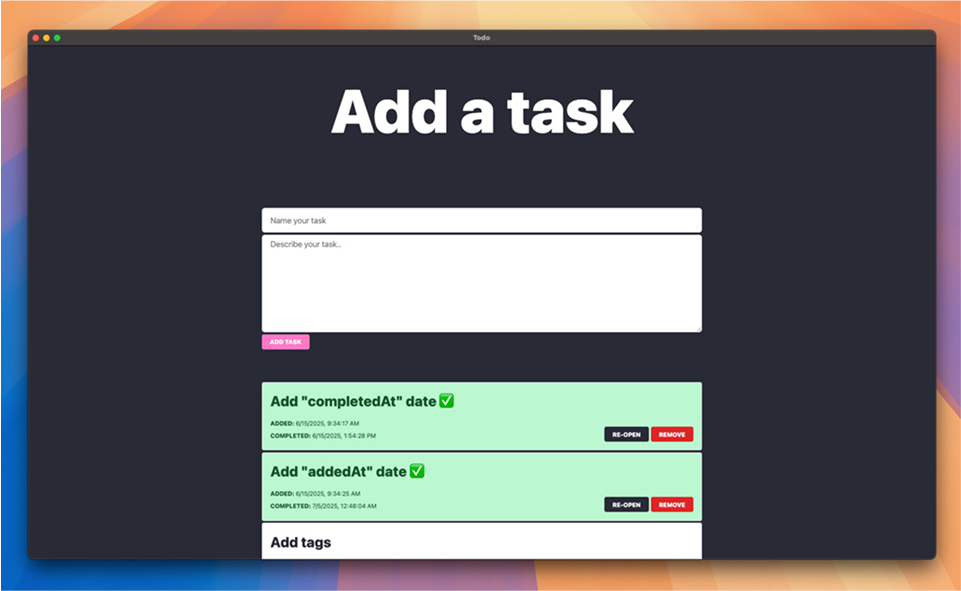The height and width of the screenshot is (591, 961).
Task: Select the 'Add "addedAt" date' task title
Action: (x=338, y=471)
